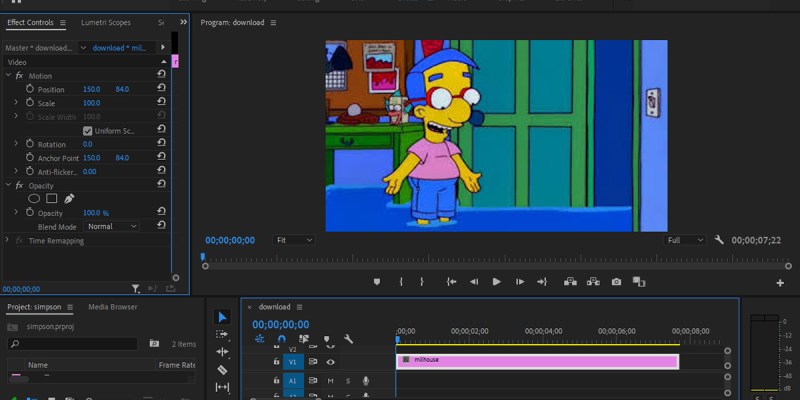Open the Blend Mode dropdown

[x=112, y=227]
